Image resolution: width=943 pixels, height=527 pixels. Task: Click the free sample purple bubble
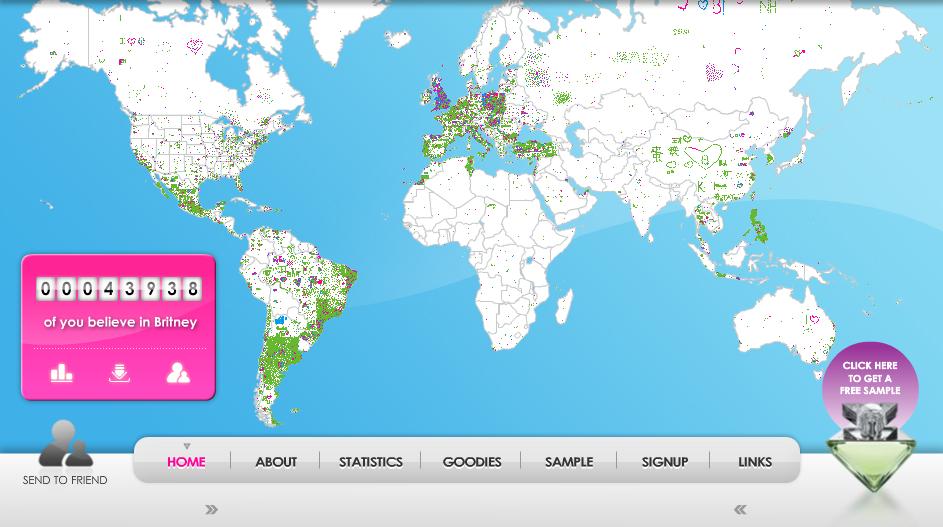pyautogui.click(x=870, y=378)
